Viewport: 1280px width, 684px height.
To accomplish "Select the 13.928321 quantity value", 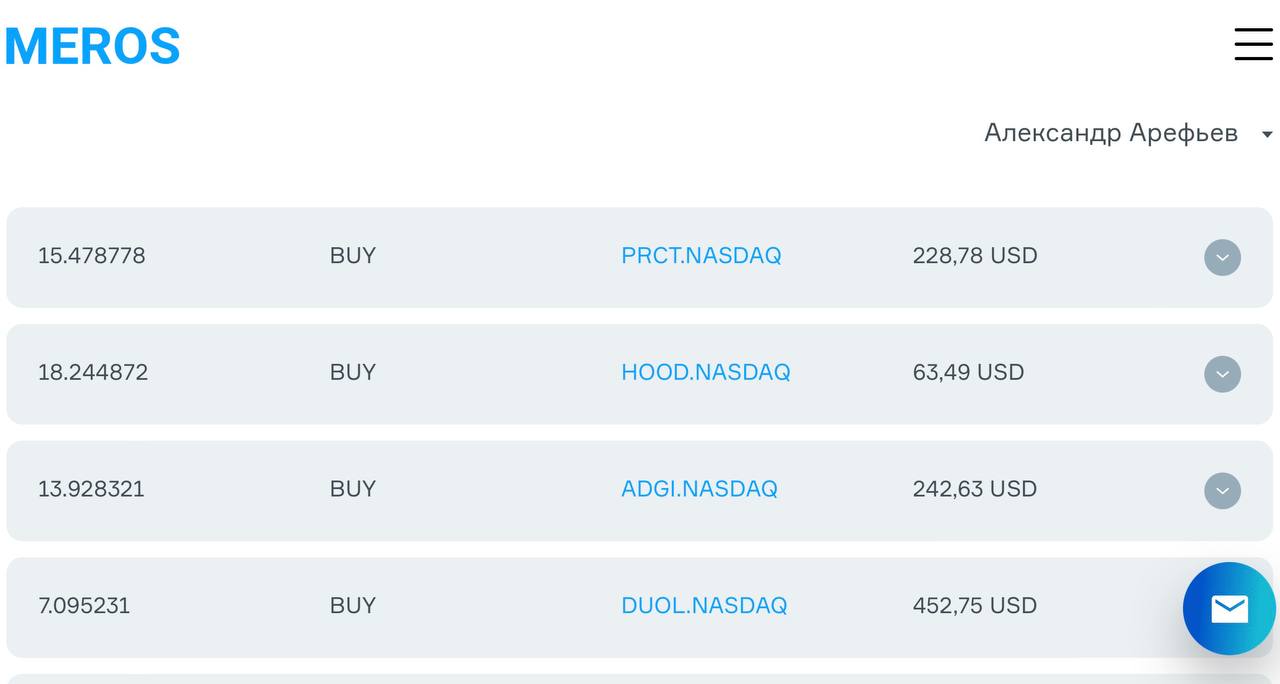I will pos(91,489).
